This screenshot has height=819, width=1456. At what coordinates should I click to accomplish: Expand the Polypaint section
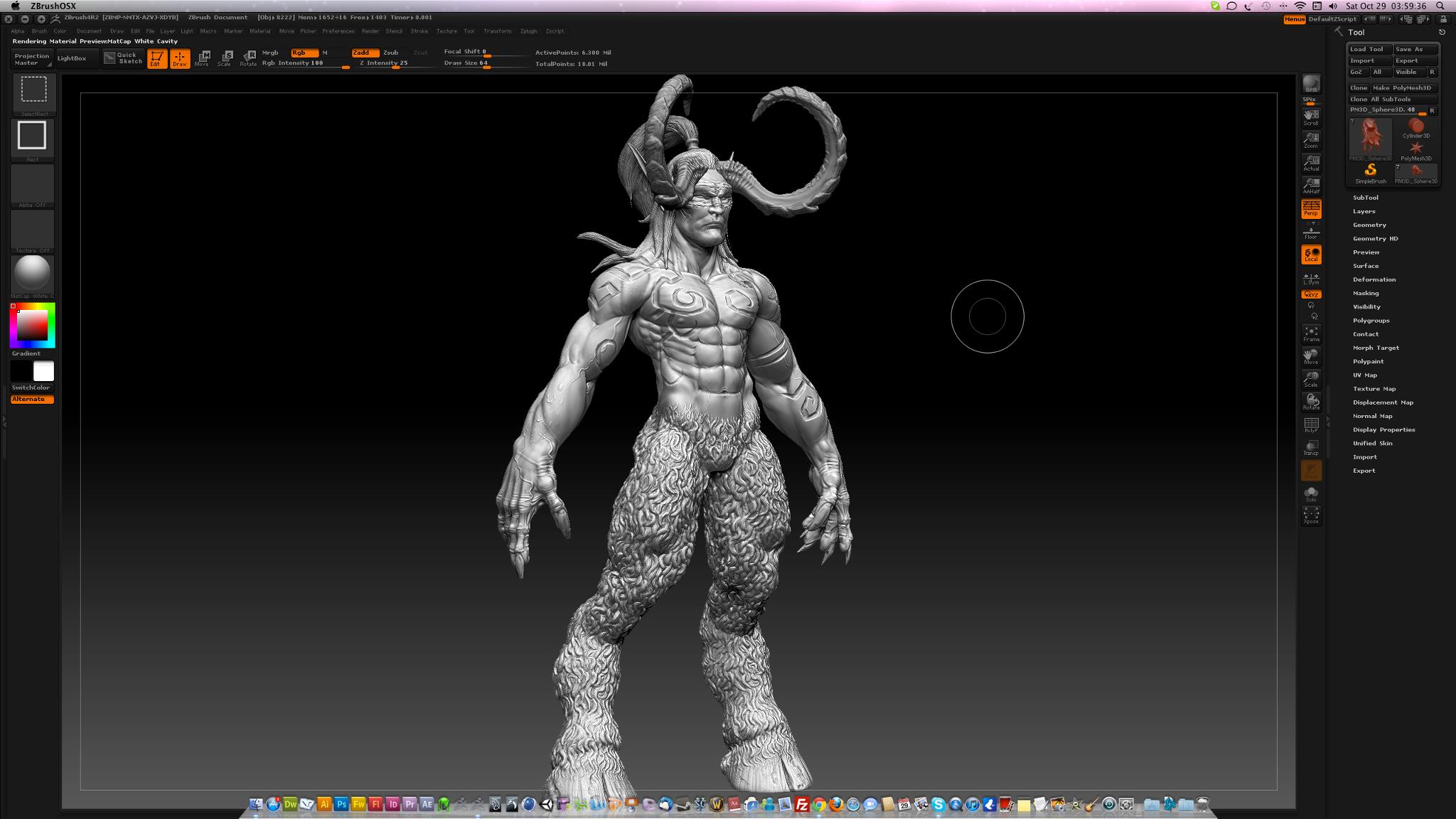click(x=1368, y=361)
